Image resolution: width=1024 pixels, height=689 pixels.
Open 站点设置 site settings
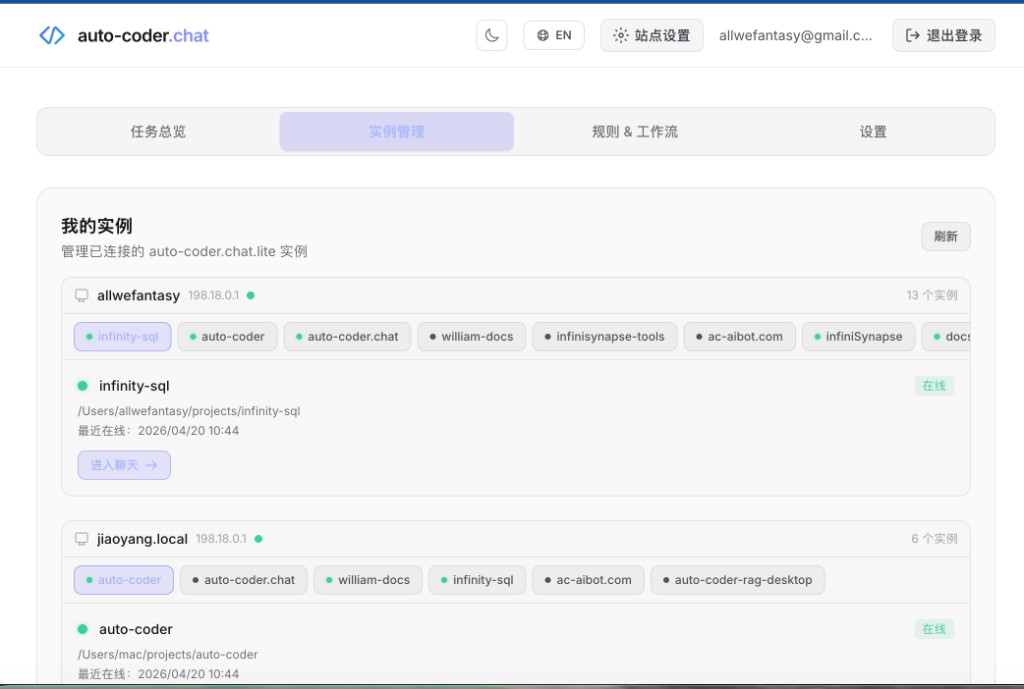652,35
